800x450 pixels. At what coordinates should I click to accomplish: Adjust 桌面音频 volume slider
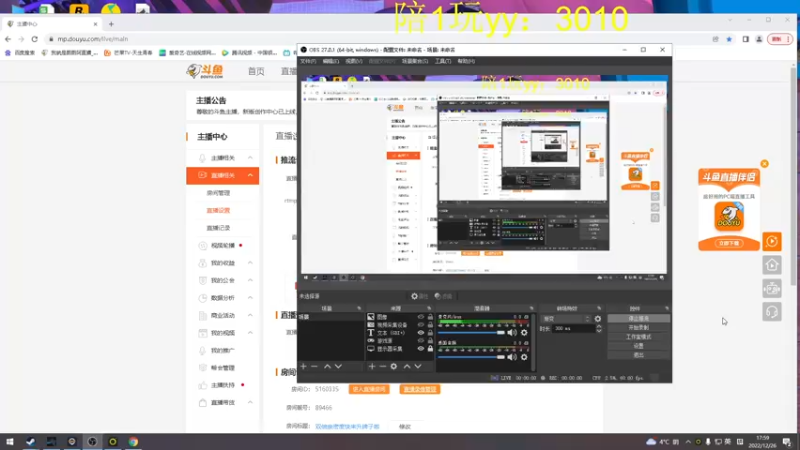(471, 357)
